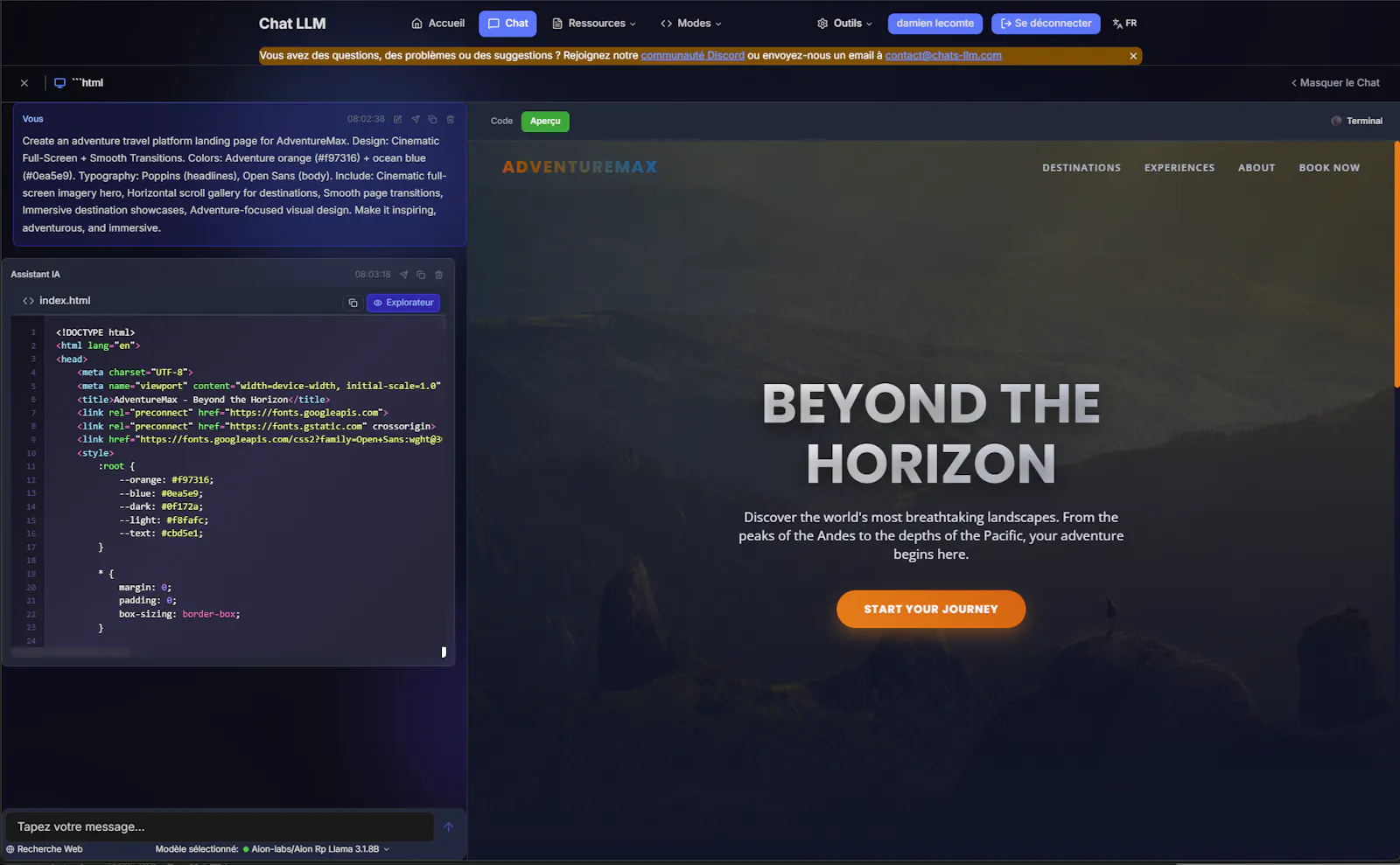Screen dimensions: 1400x865
Task: Open the damien lecomte profile button
Action: tap(935, 24)
